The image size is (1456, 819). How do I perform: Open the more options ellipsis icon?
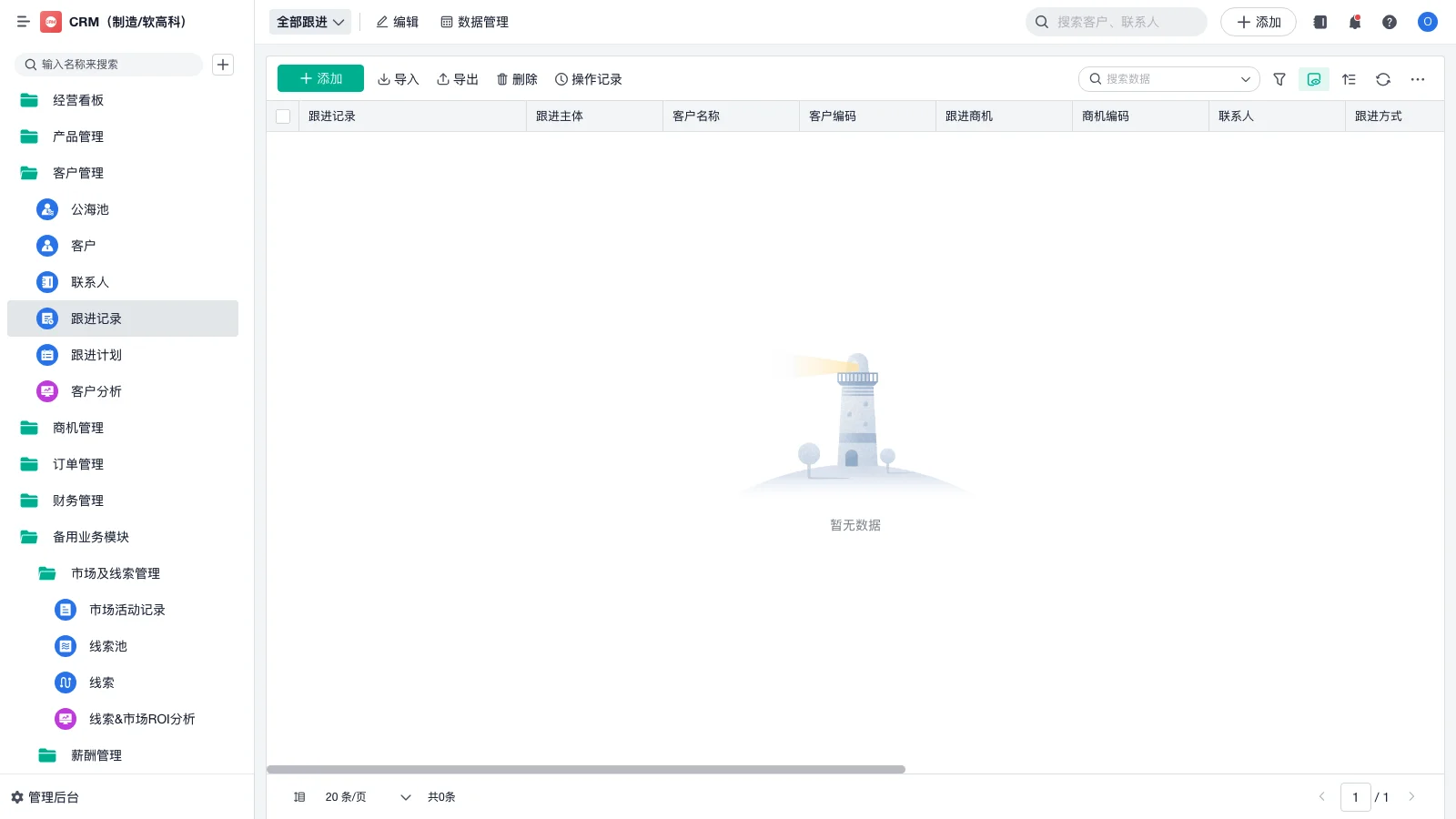(x=1417, y=80)
